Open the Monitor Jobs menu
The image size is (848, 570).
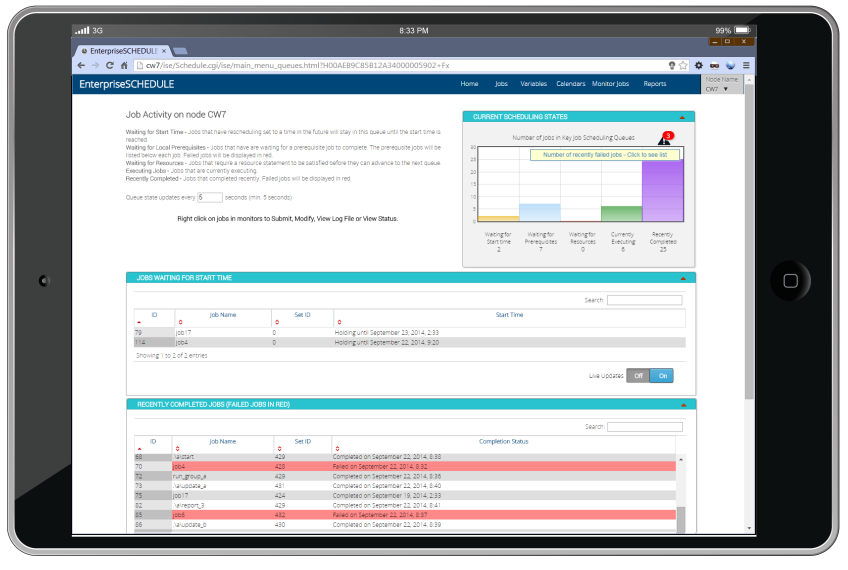tap(610, 84)
